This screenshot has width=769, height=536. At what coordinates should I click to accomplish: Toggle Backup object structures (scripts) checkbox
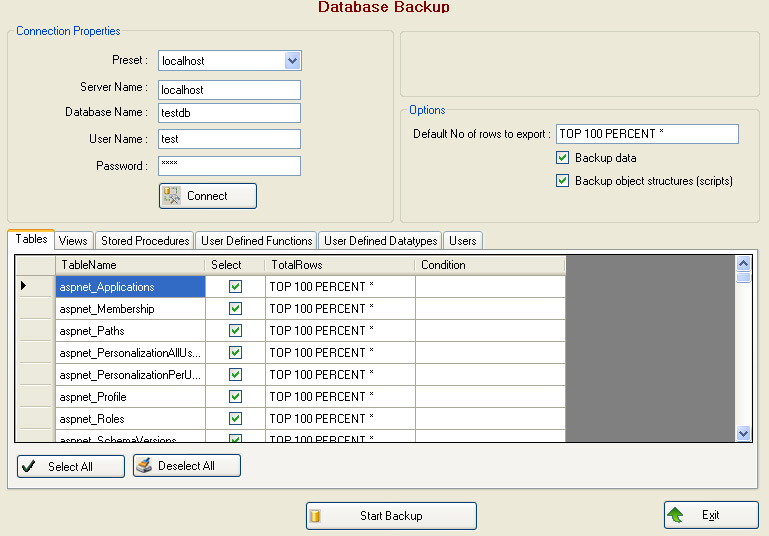(563, 180)
